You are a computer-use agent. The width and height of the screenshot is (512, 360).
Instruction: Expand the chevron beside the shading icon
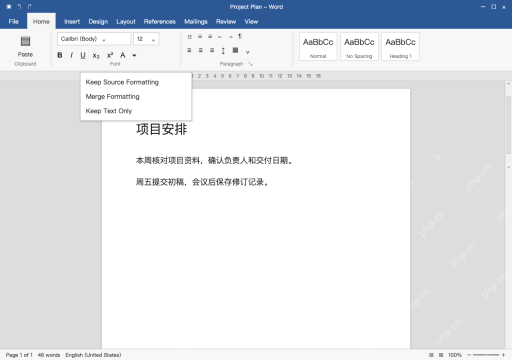pos(248,52)
